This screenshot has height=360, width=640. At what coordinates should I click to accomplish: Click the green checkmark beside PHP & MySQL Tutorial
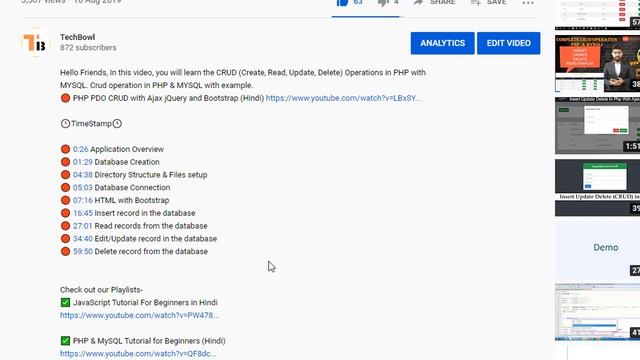pyautogui.click(x=65, y=340)
